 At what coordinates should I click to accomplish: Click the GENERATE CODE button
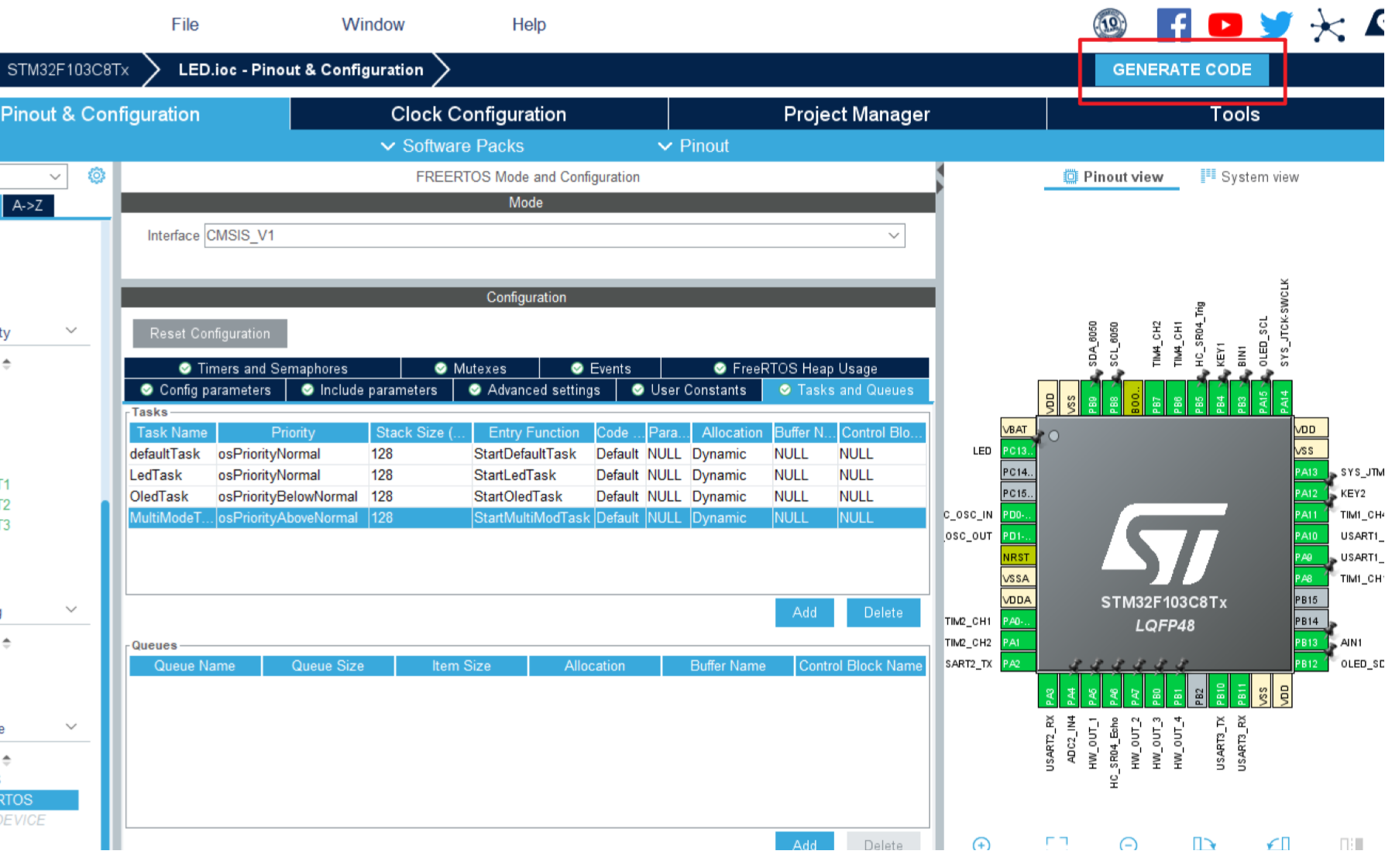click(x=1182, y=70)
